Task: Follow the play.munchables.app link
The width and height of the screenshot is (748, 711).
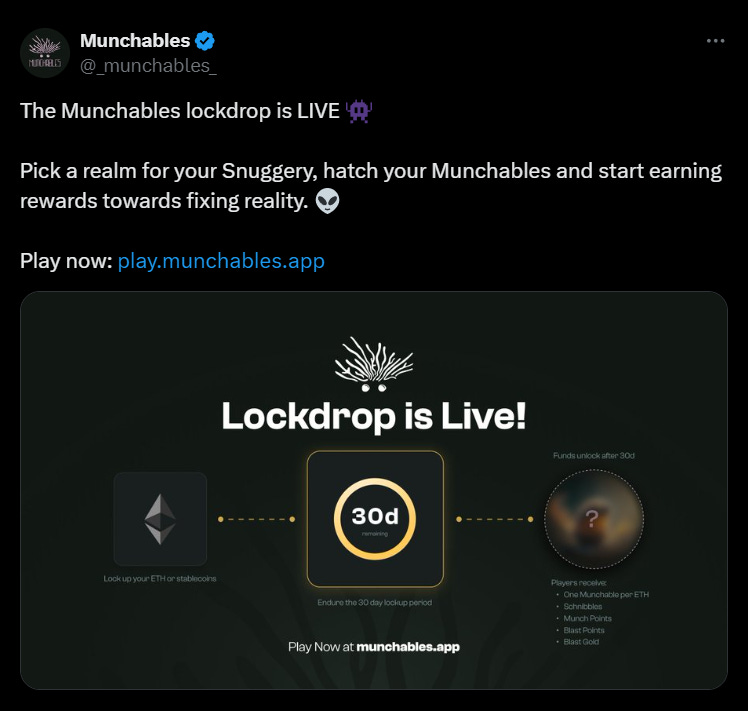Action: point(221,261)
